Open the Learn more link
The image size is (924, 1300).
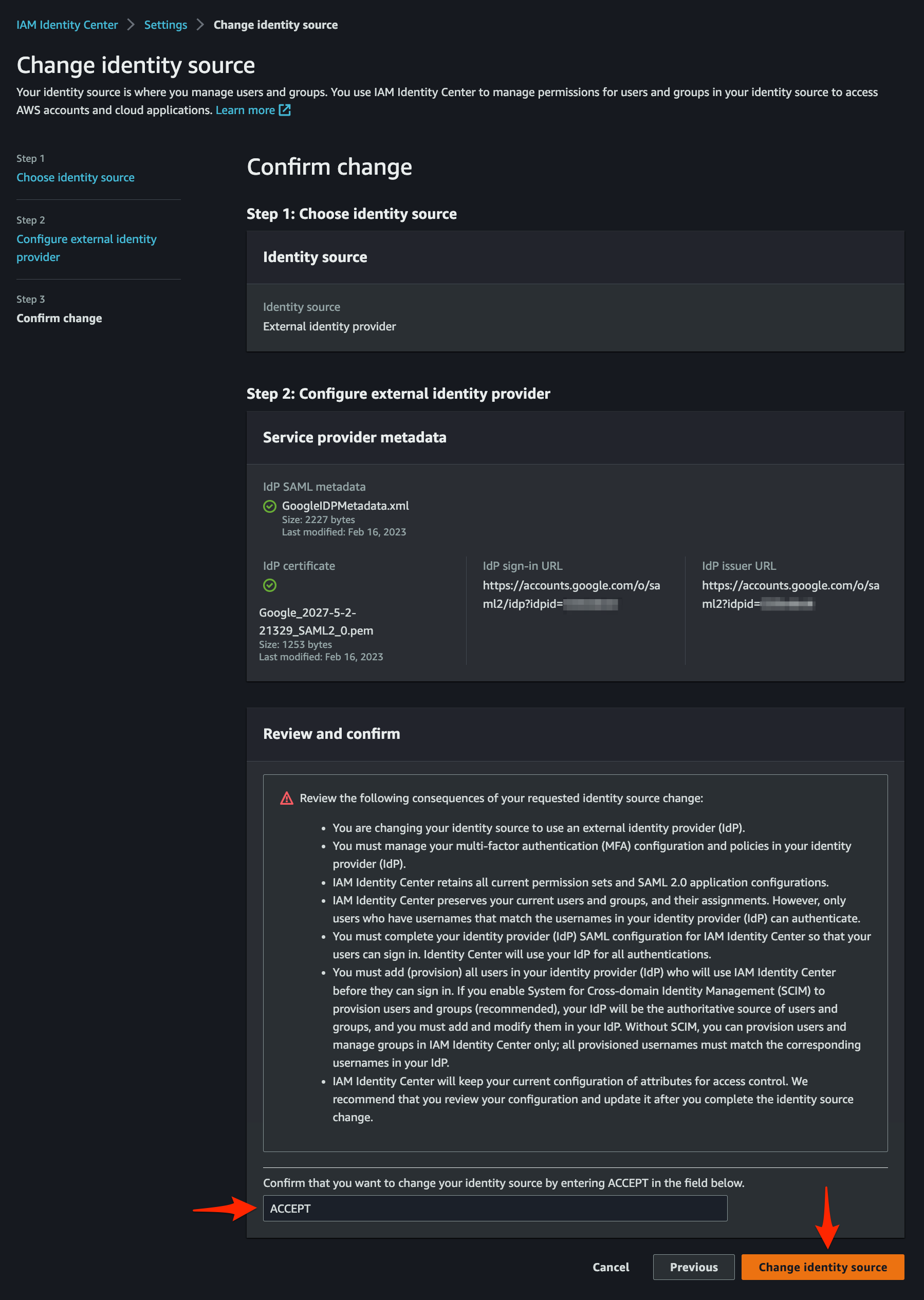[x=245, y=110]
